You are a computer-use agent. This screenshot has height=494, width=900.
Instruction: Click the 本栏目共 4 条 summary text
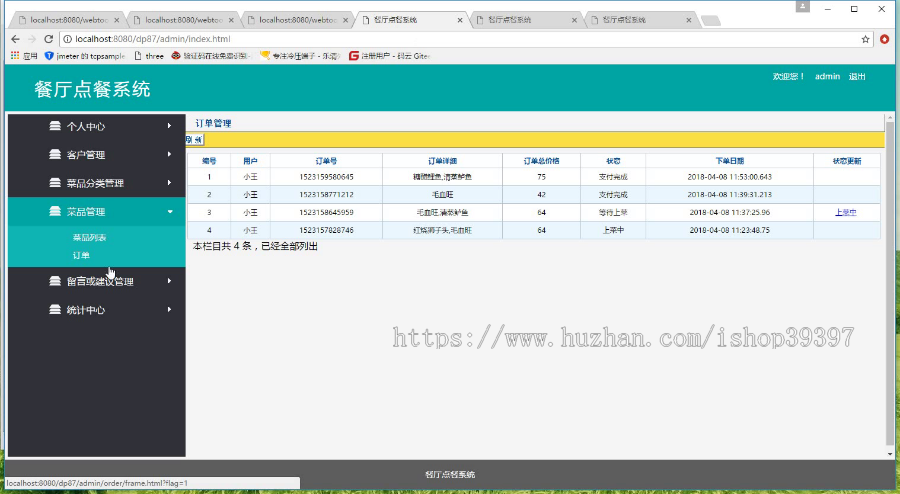pyautogui.click(x=255, y=246)
